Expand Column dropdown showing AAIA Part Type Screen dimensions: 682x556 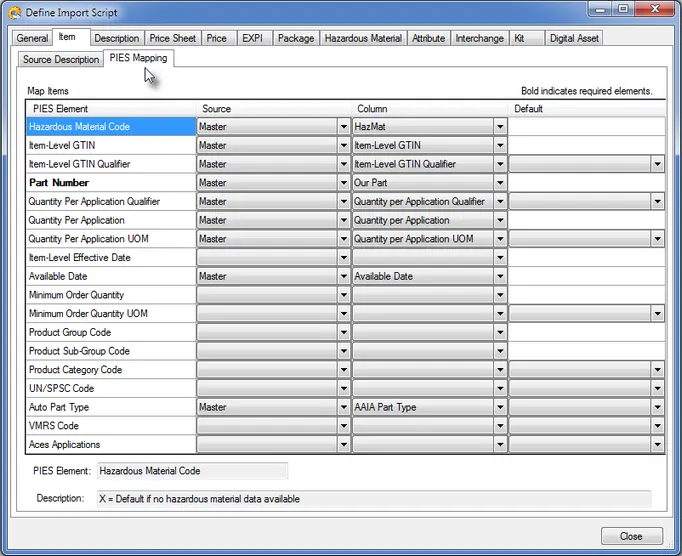(x=499, y=408)
